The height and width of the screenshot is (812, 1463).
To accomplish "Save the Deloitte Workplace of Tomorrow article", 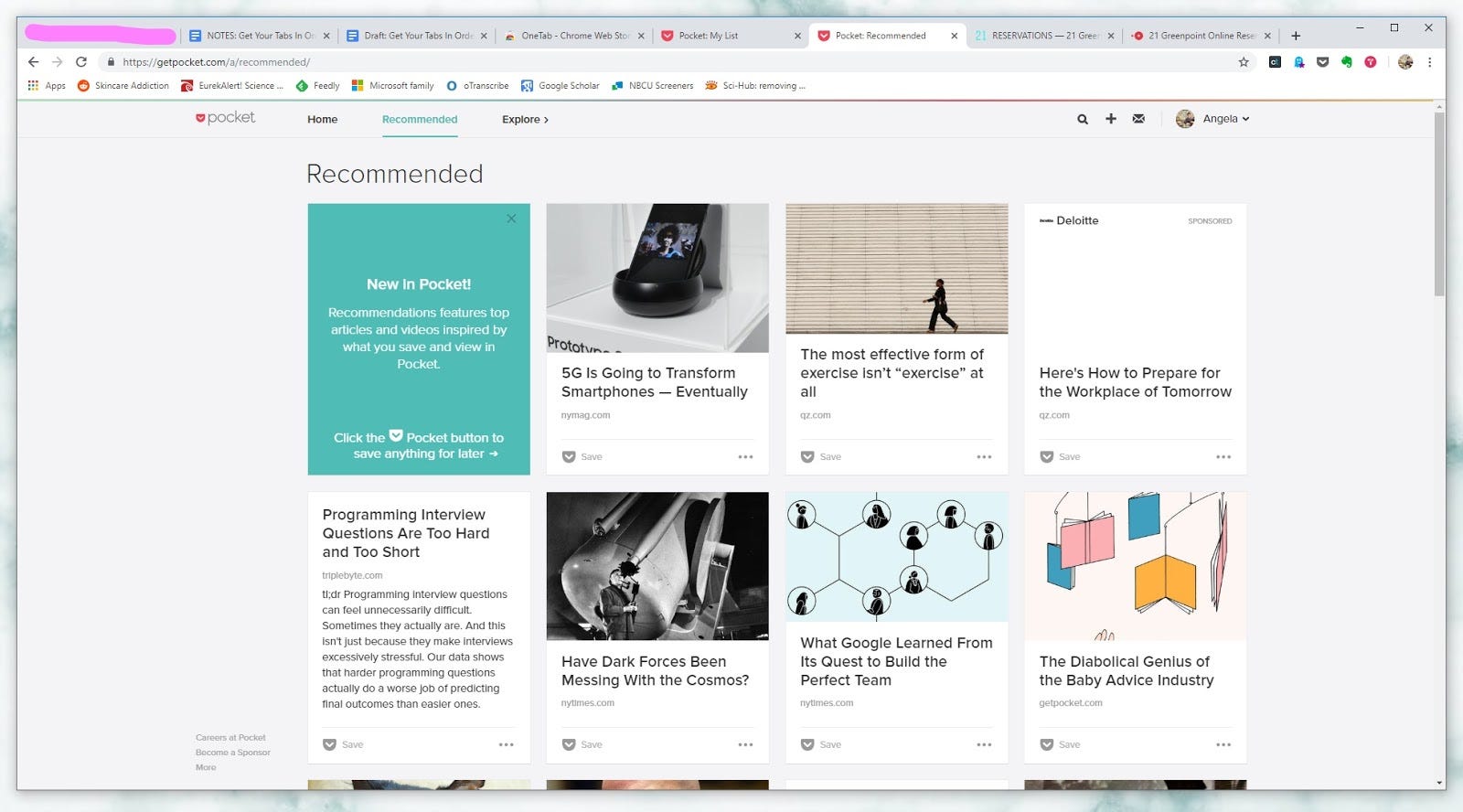I will pos(1060,456).
